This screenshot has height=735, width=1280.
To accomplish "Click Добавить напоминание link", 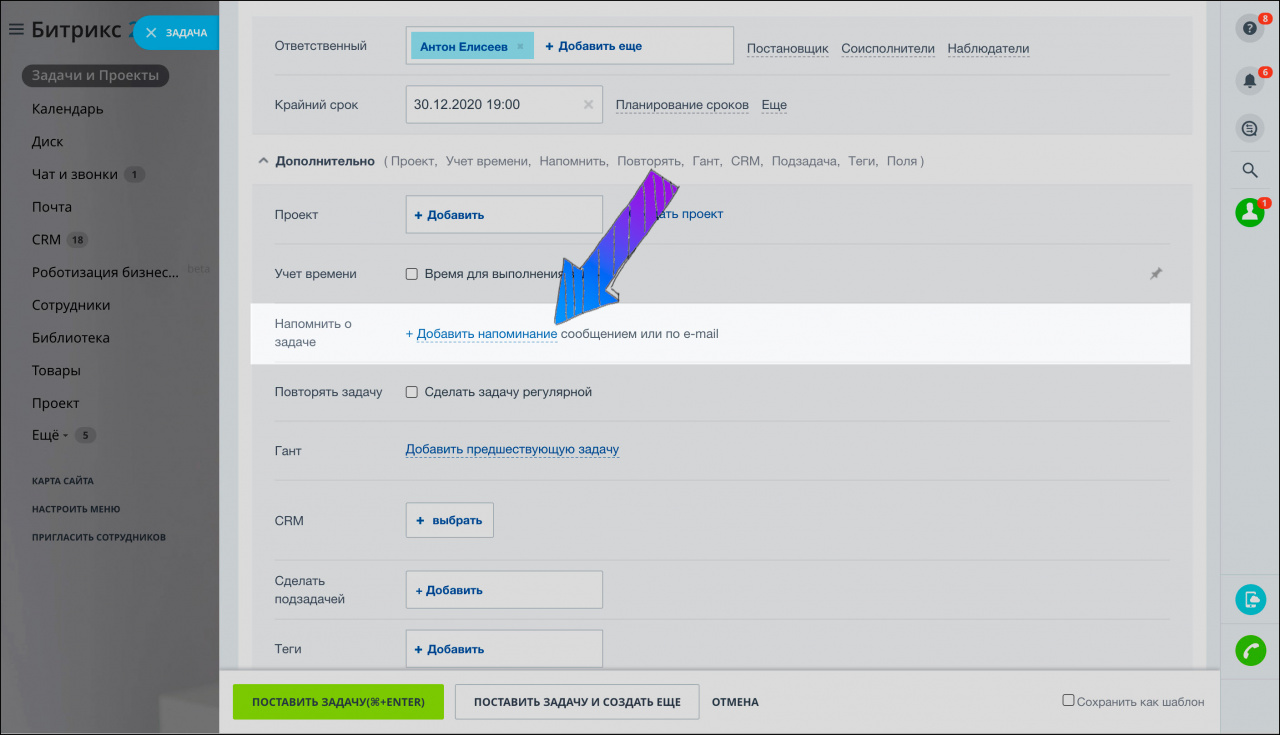I will (486, 333).
